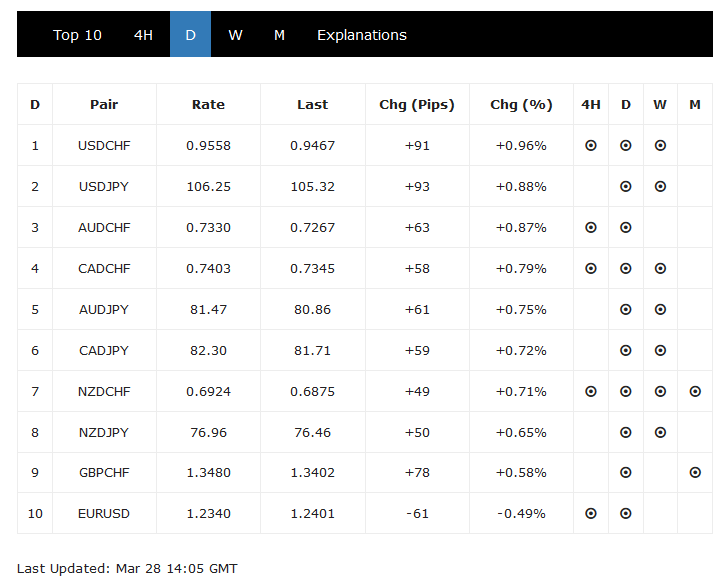The width and height of the screenshot is (722, 584).
Task: Click the 4H signal icon for EURUSD
Action: (x=591, y=513)
